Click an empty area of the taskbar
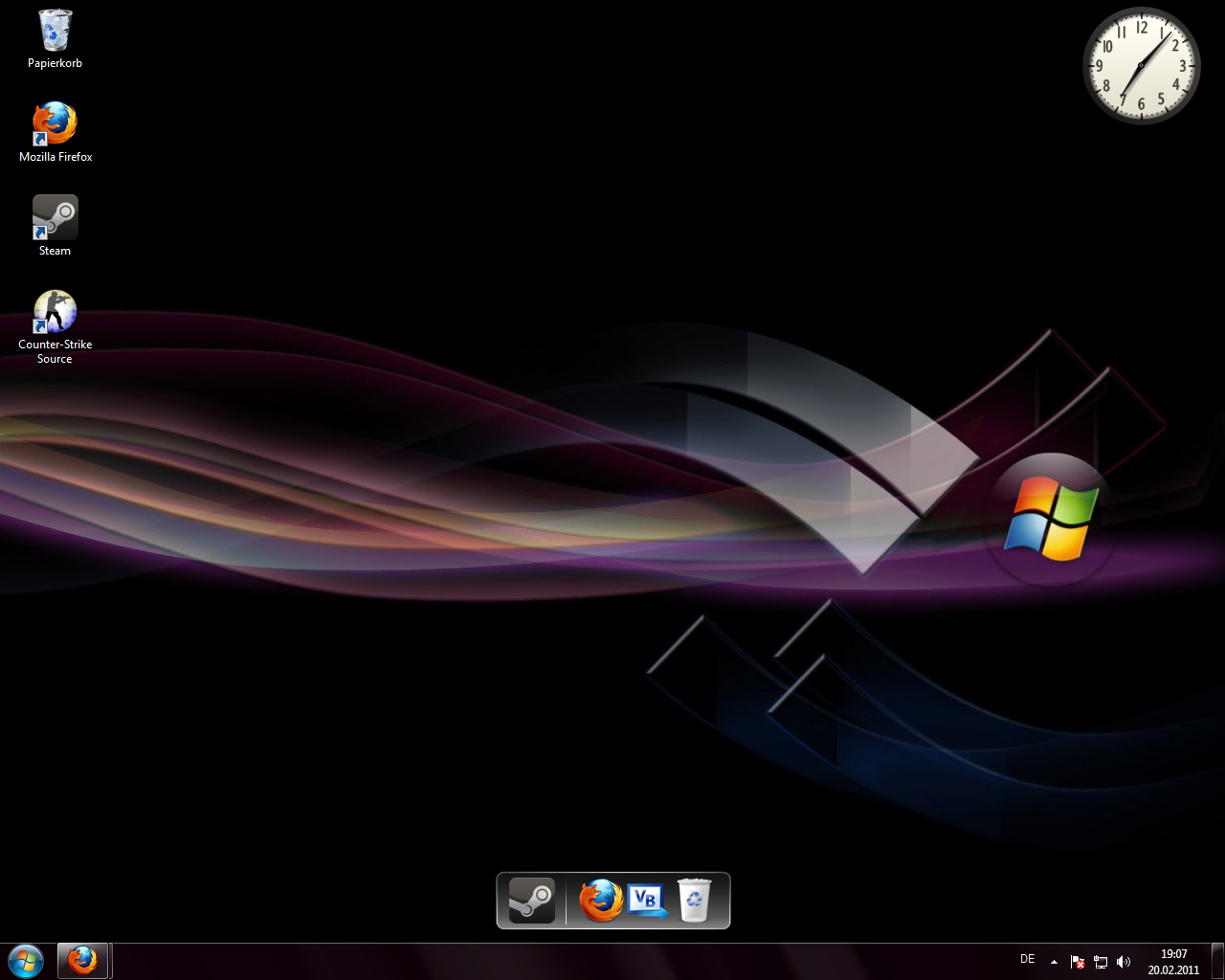Image resolution: width=1225 pixels, height=980 pixels. (x=574, y=962)
